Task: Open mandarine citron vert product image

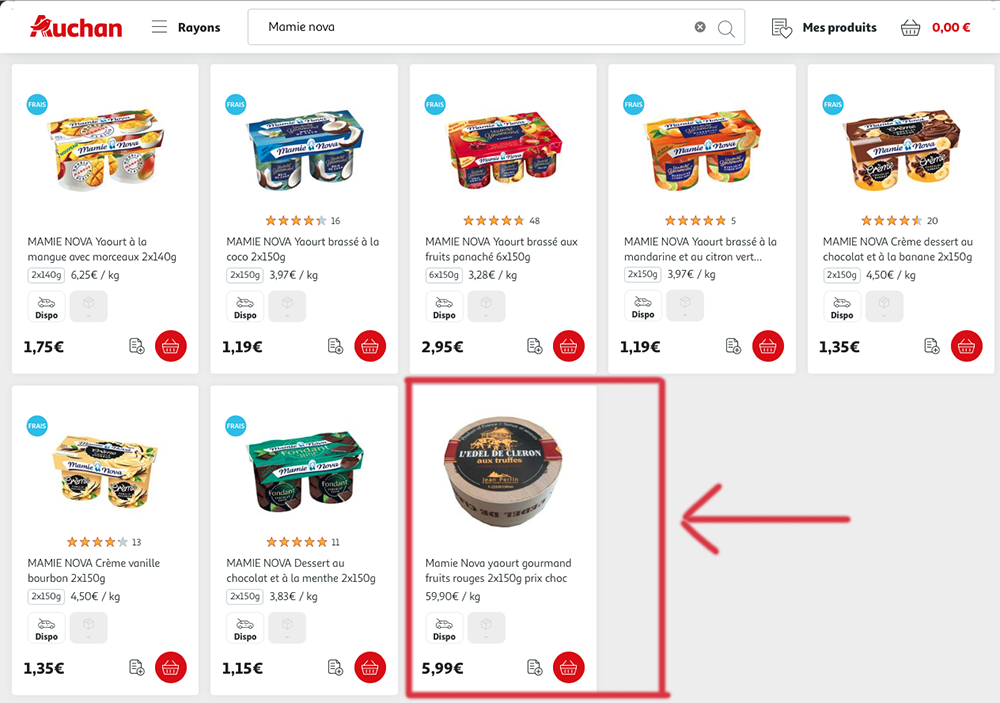Action: (703, 150)
